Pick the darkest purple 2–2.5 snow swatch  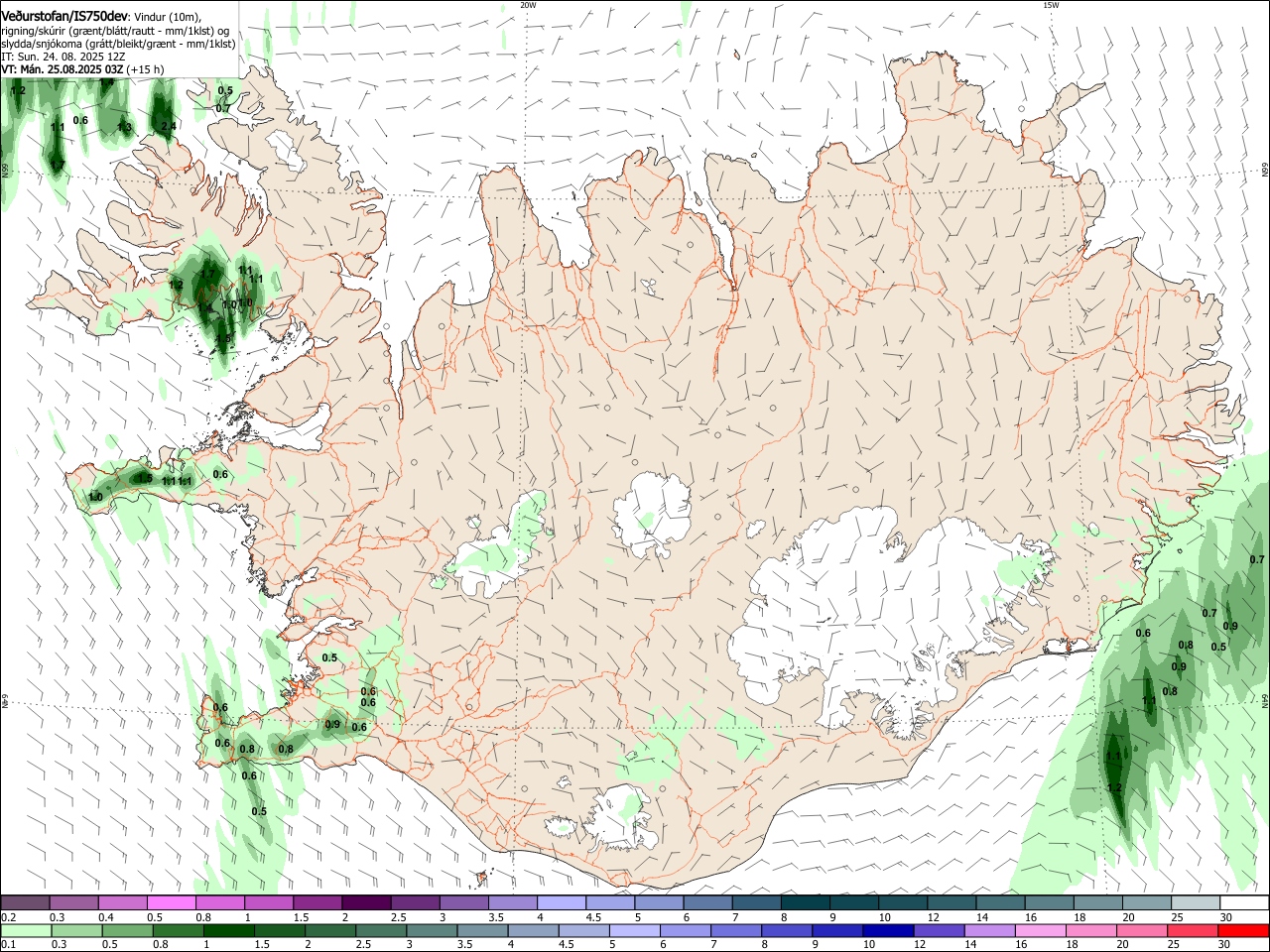(x=366, y=903)
